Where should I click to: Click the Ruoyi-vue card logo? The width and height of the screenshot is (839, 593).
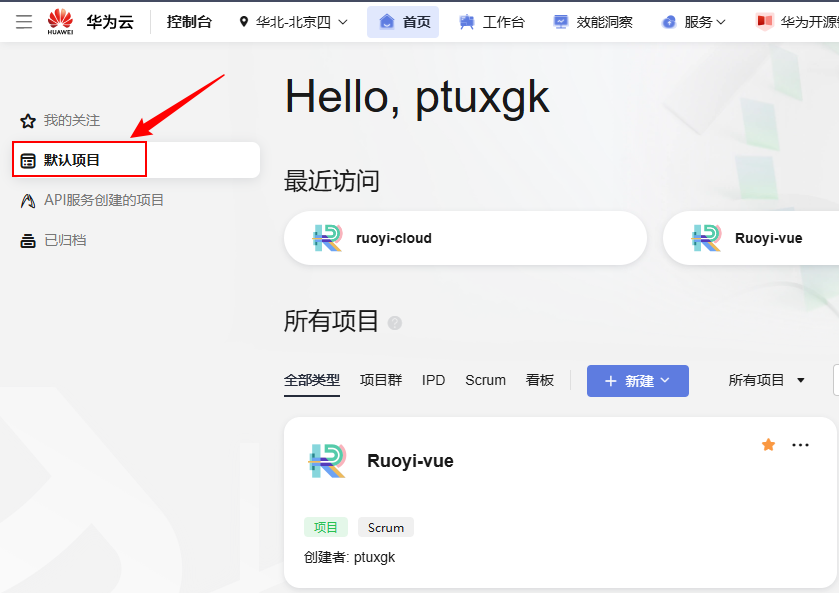point(327,460)
